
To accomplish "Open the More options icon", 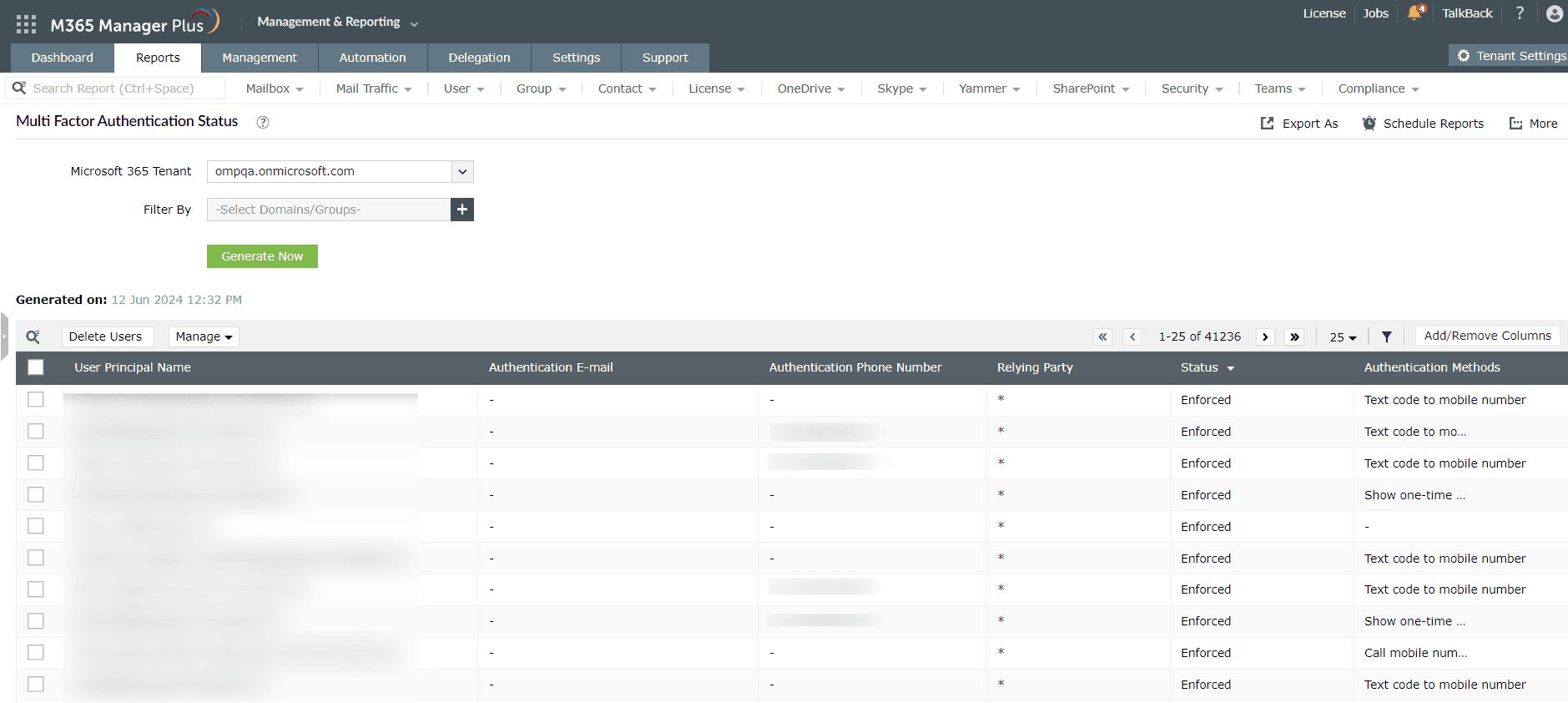I will point(1515,124).
